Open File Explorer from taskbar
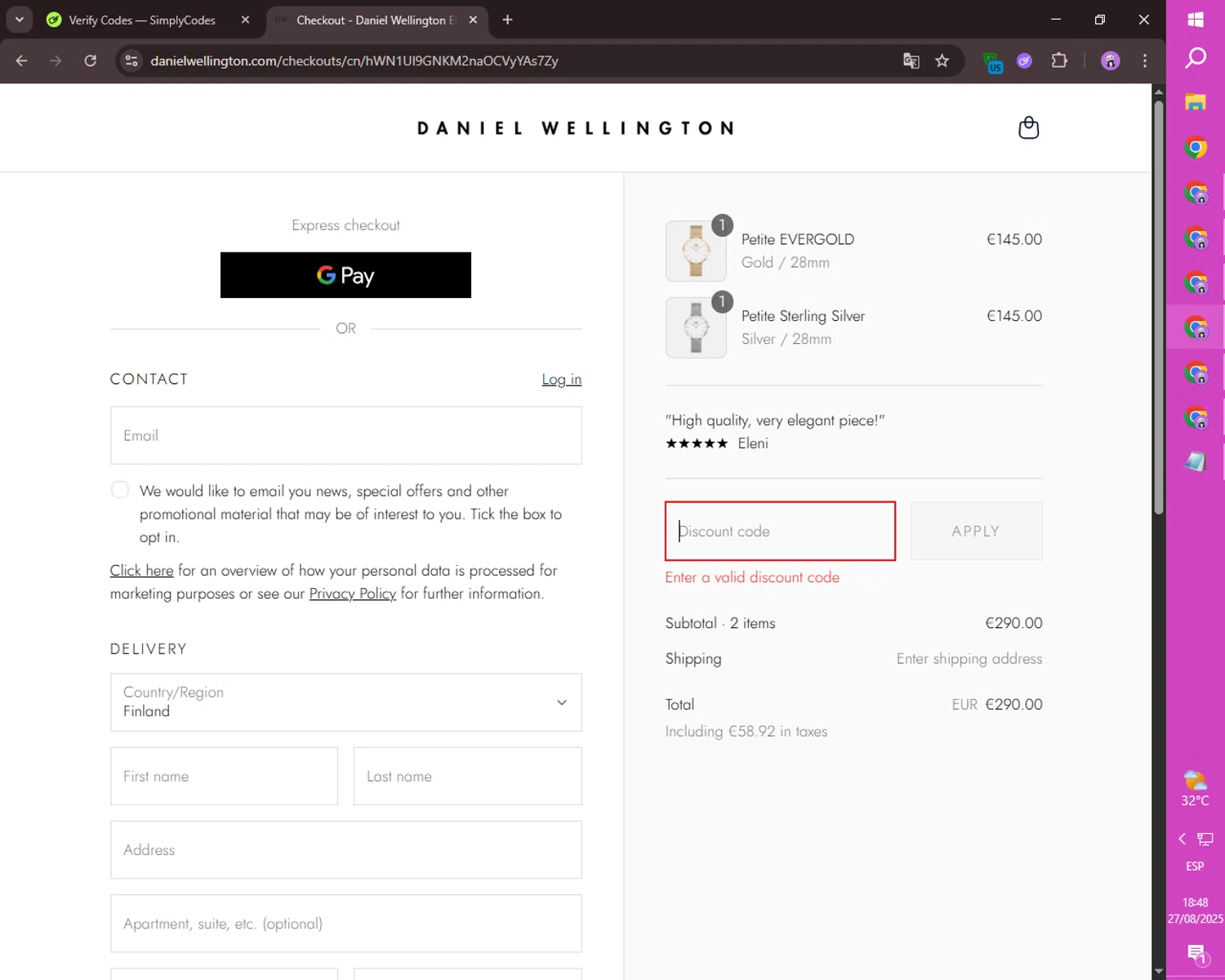 click(1196, 102)
